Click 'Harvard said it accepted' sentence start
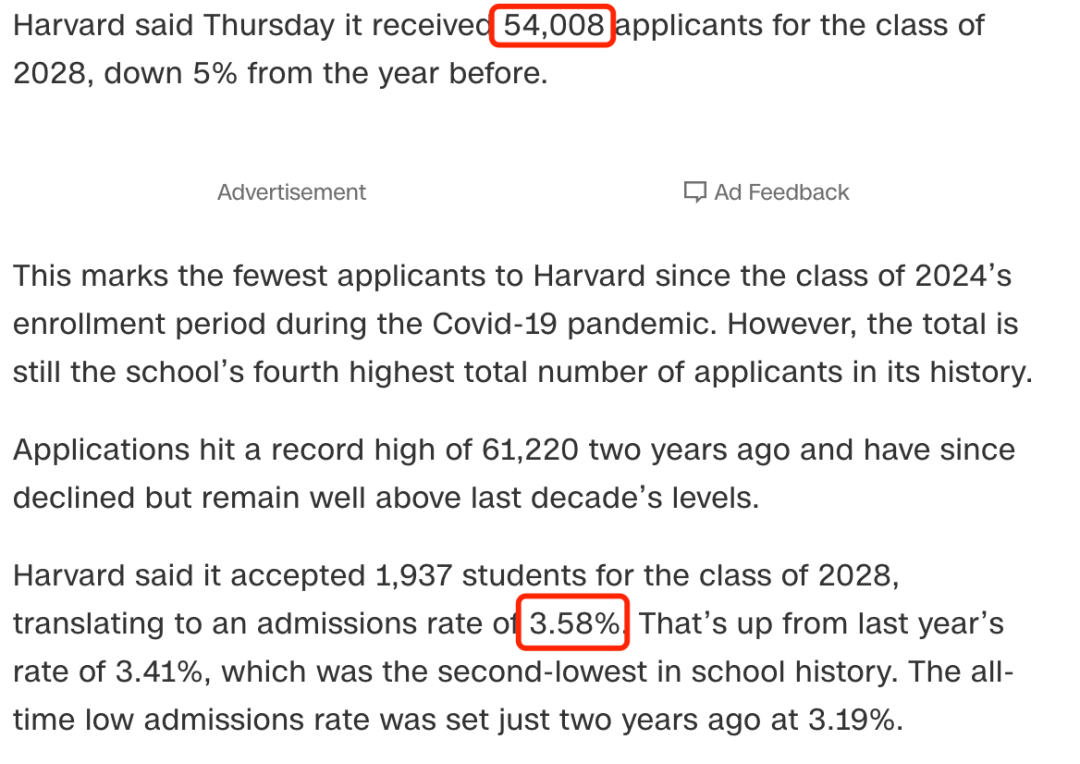This screenshot has height=764, width=1080. 189,576
